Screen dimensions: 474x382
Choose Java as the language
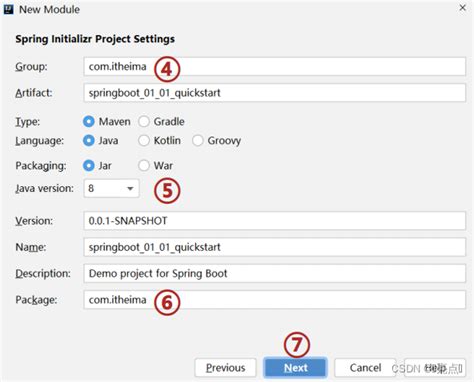pyautogui.click(x=89, y=141)
